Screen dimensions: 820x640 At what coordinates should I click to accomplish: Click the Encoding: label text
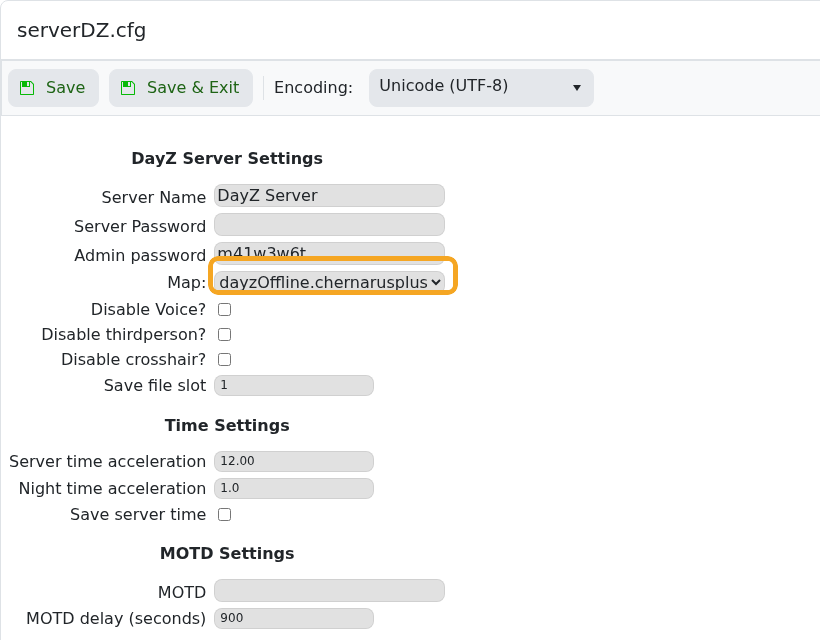[313, 87]
